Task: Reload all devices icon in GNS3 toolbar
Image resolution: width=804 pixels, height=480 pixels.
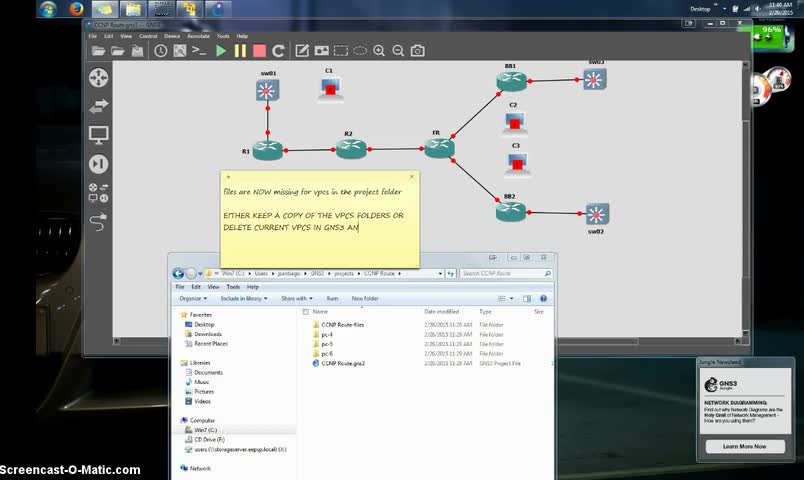Action: tap(278, 51)
